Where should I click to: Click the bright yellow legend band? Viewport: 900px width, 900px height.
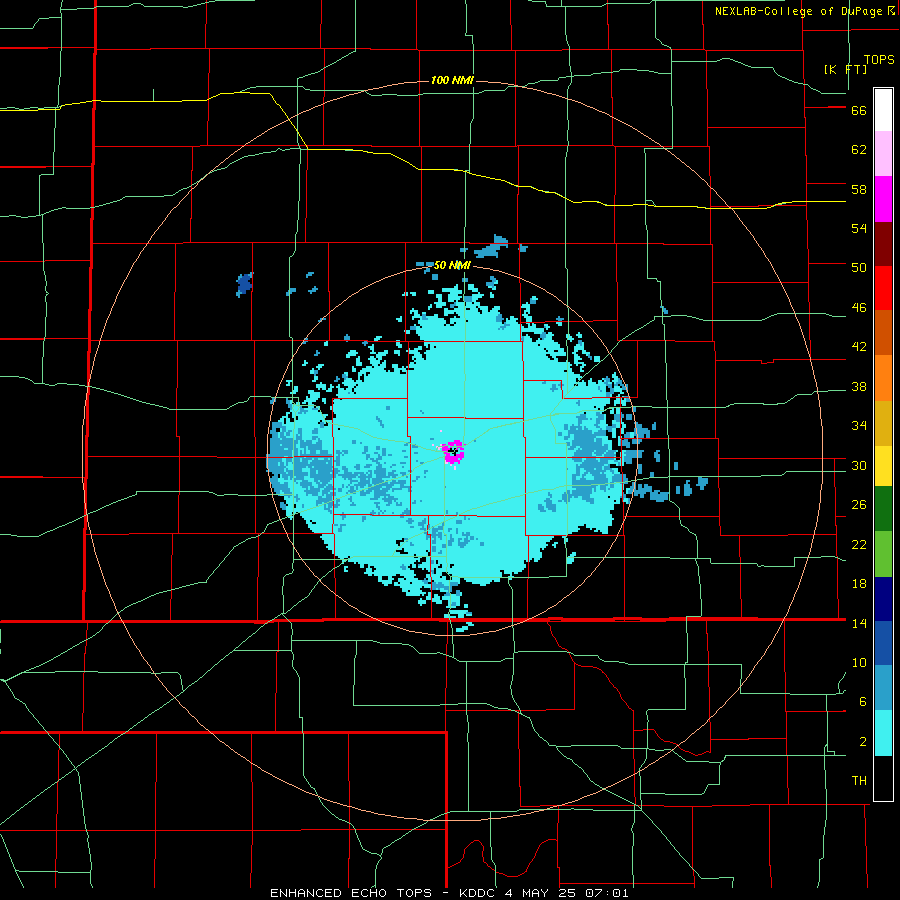click(x=883, y=466)
